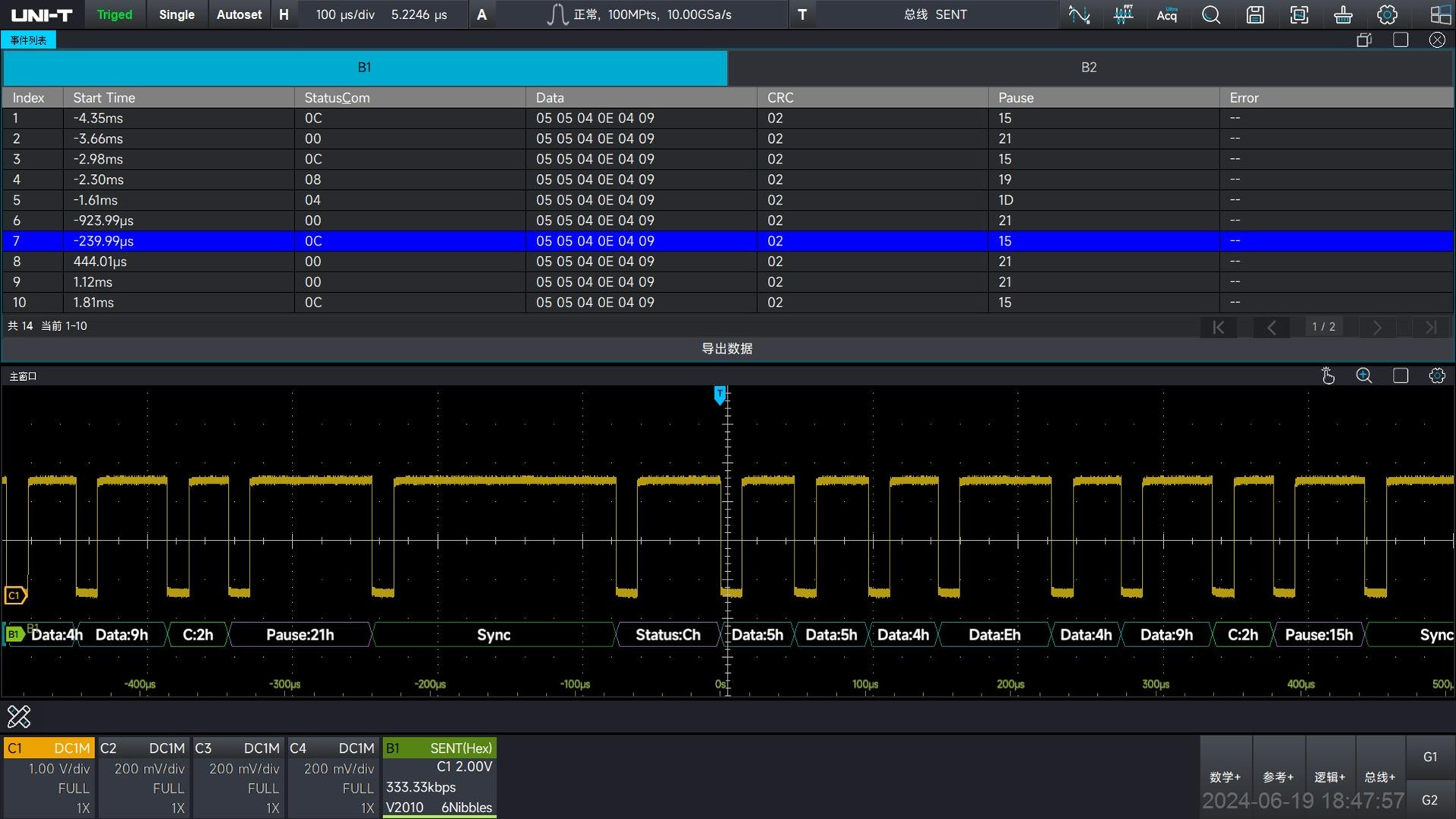Add a reference waveform with 参考+

(x=1278, y=777)
